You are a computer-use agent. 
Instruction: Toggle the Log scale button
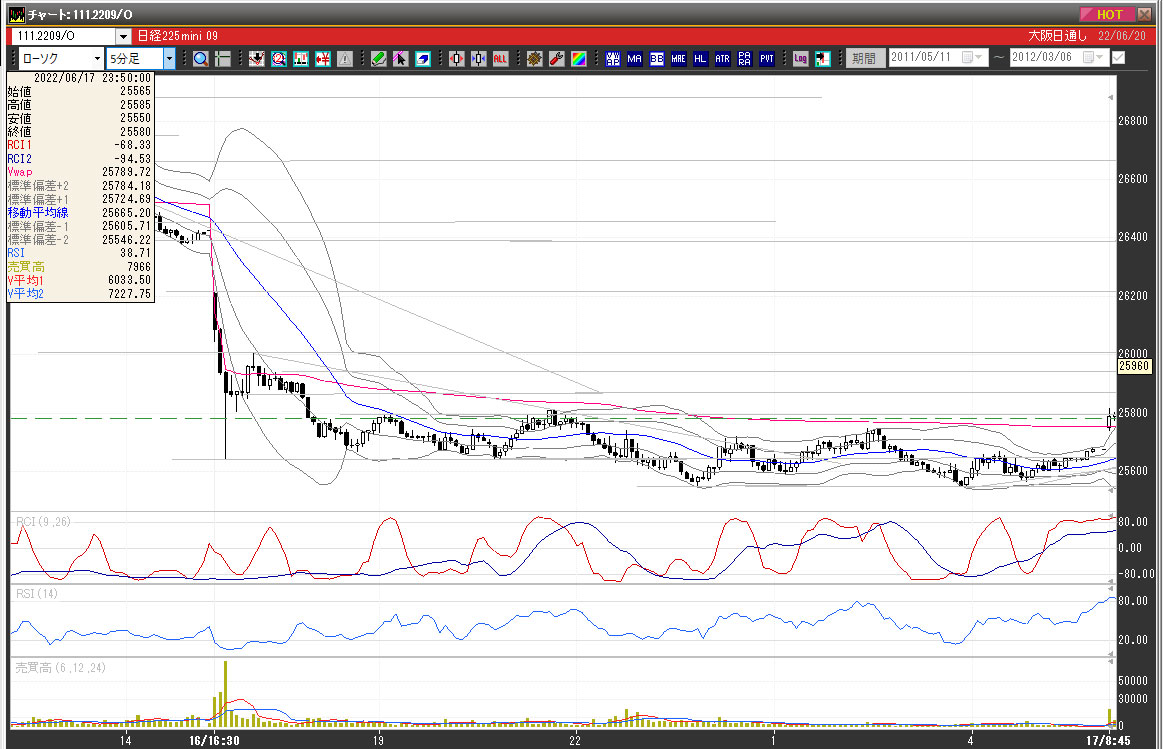click(800, 59)
